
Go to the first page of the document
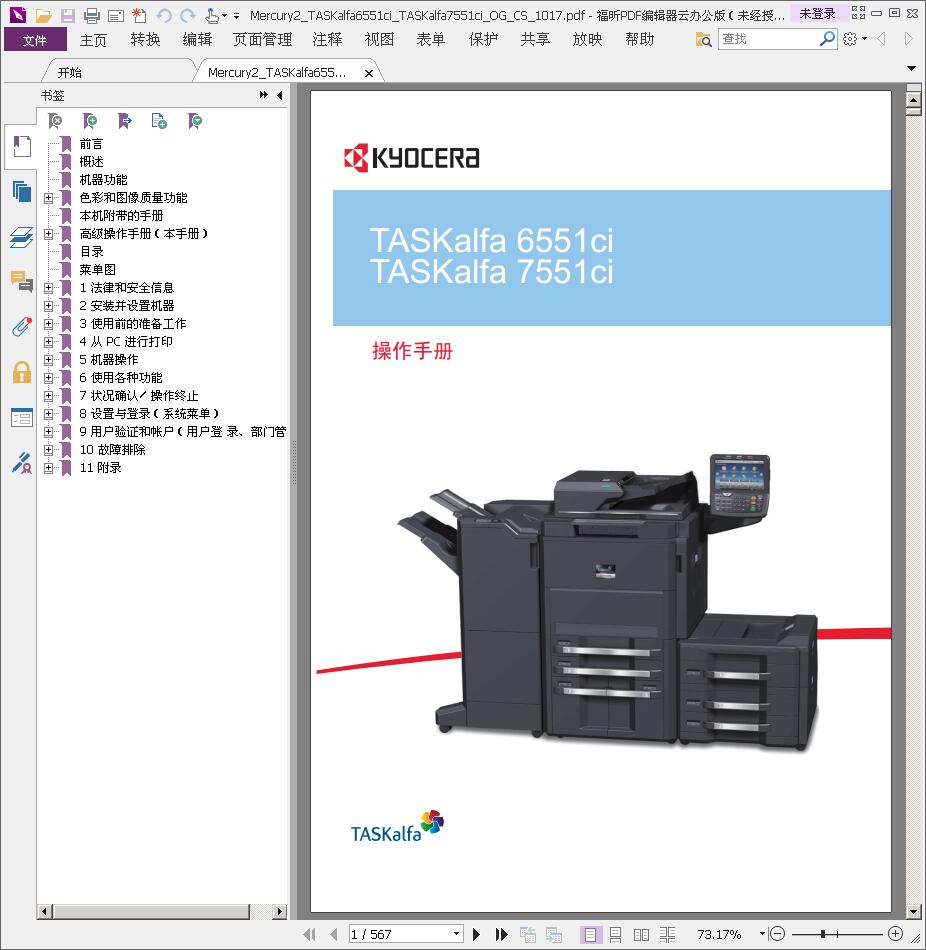click(309, 934)
